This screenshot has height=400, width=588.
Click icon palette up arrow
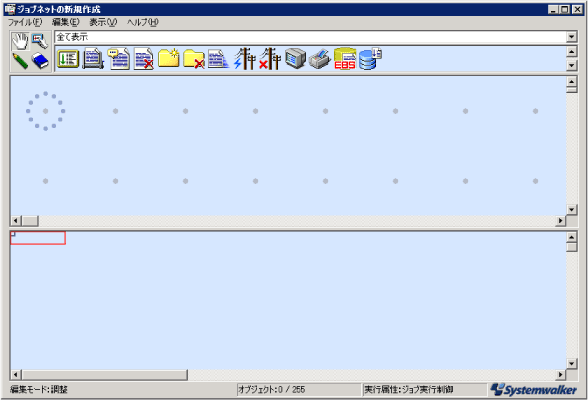[572, 51]
